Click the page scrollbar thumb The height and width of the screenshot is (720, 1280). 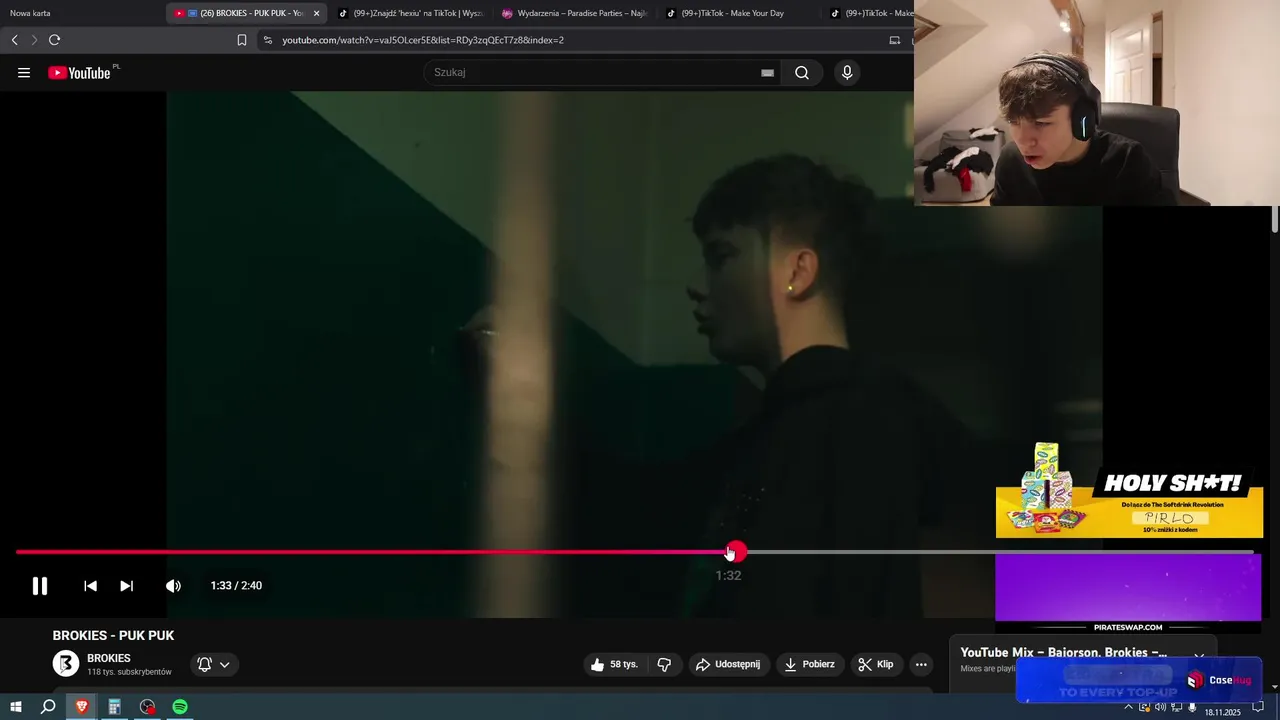click(1275, 220)
